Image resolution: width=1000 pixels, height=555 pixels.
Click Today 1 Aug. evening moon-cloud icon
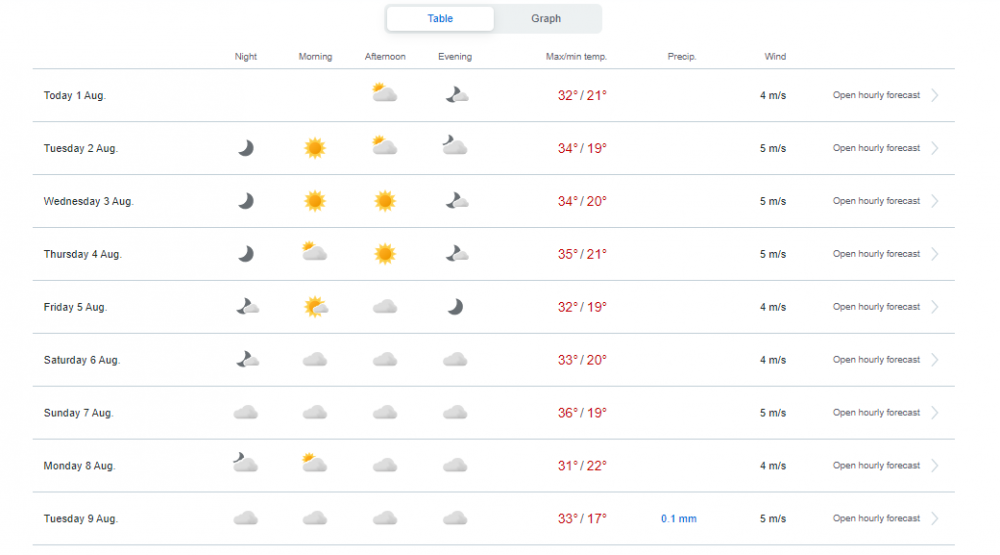coord(457,95)
